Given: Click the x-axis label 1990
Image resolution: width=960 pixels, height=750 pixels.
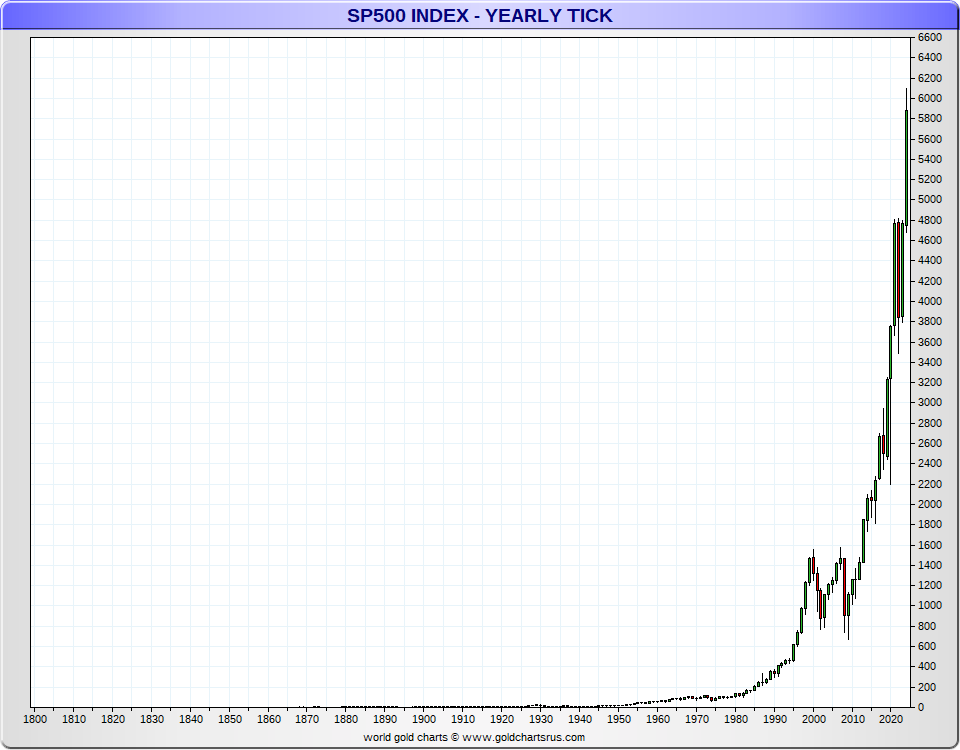Looking at the screenshot, I should click(x=774, y=719).
